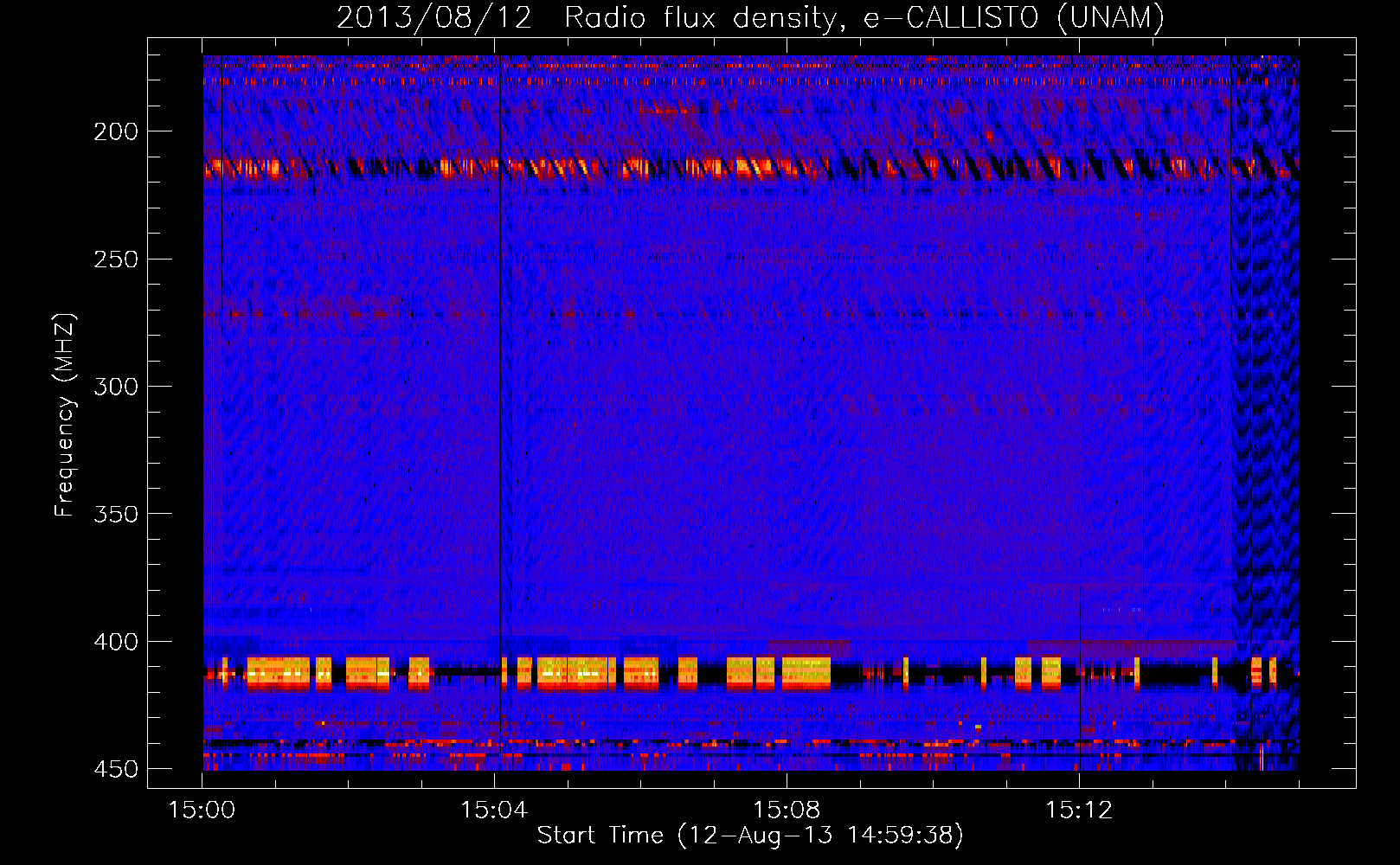Click the 400 frequency tick label
1400x865 pixels.
point(116,642)
